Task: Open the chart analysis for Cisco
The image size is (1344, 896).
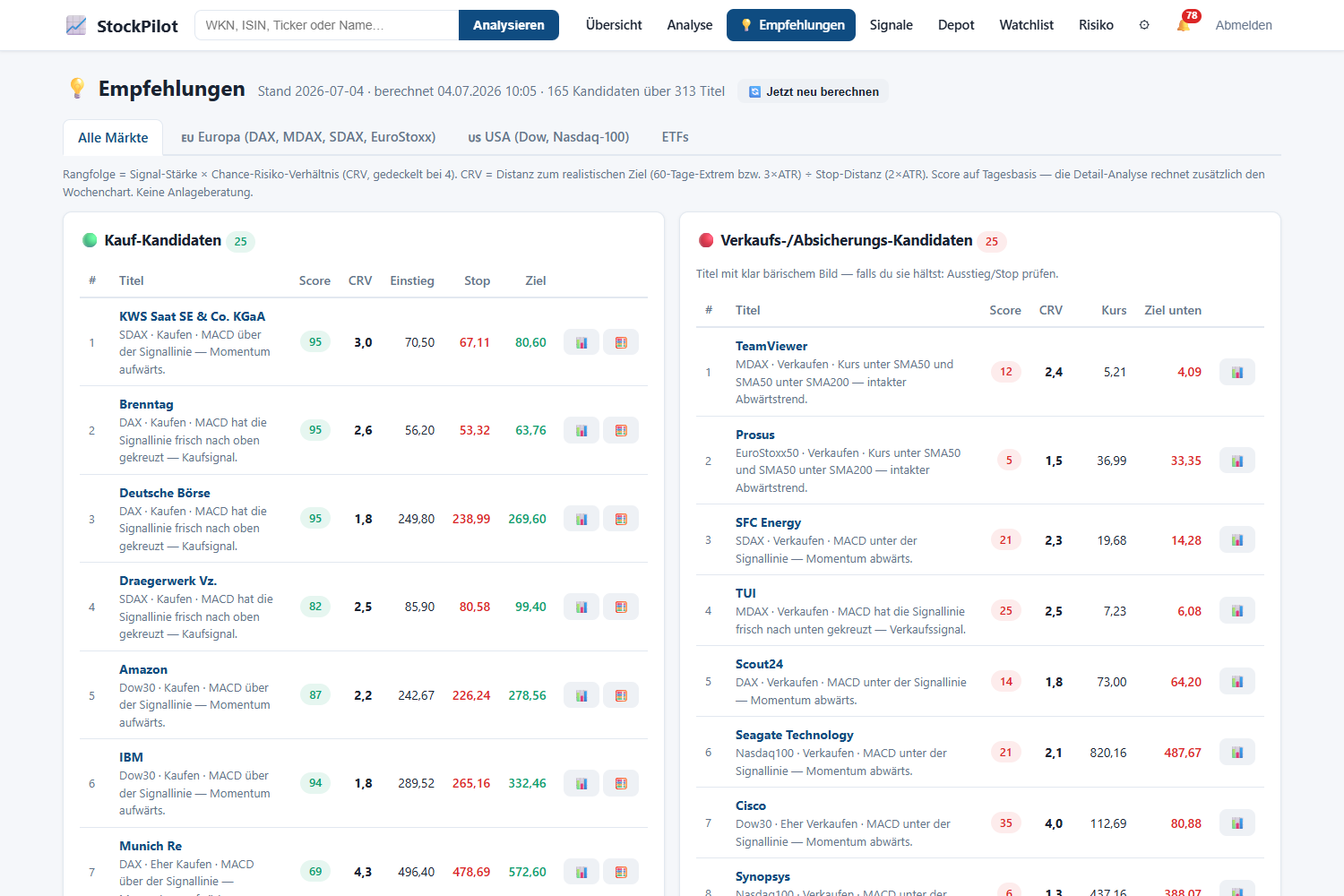Action: (1237, 823)
